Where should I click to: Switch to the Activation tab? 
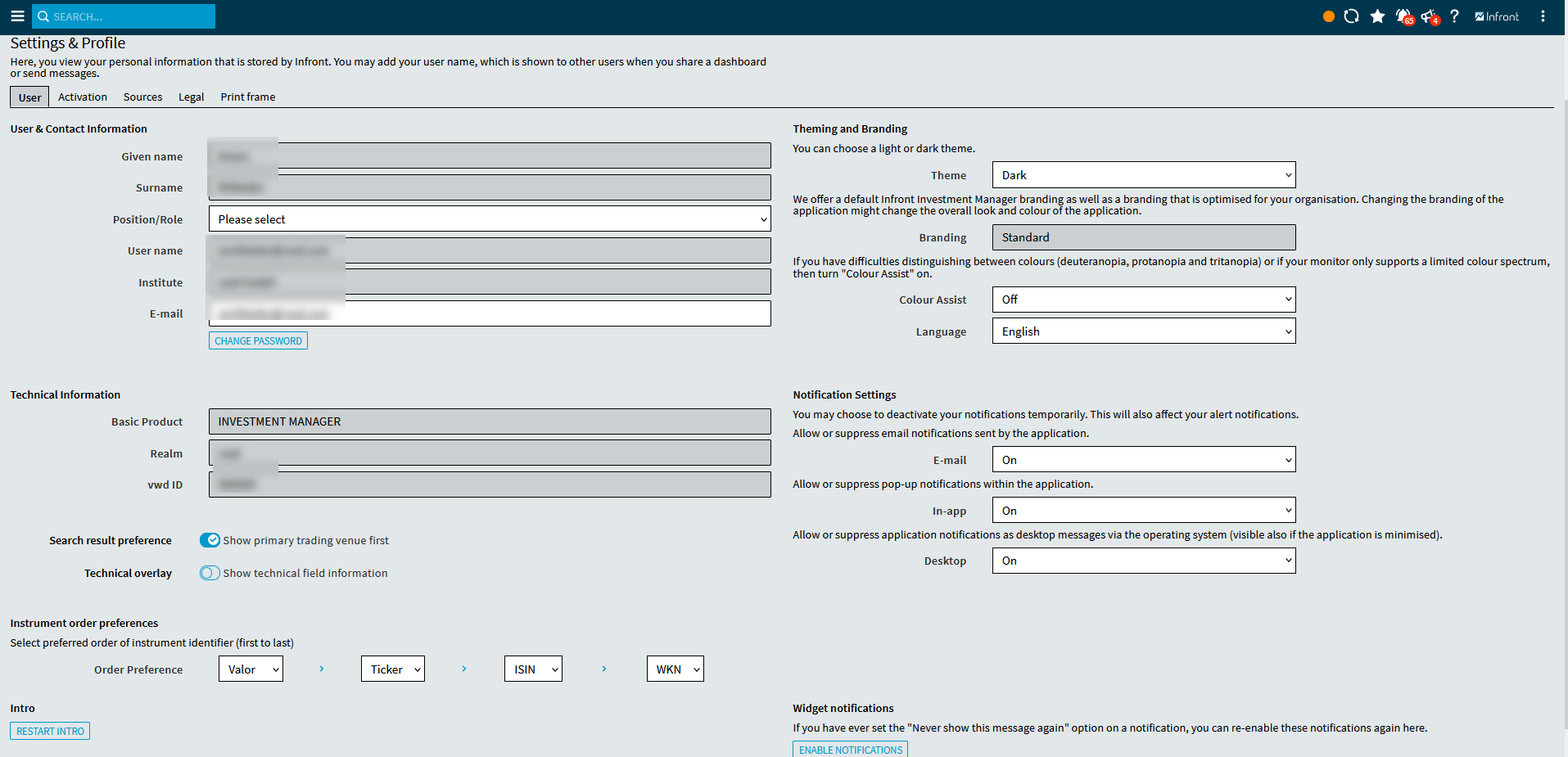[x=83, y=97]
